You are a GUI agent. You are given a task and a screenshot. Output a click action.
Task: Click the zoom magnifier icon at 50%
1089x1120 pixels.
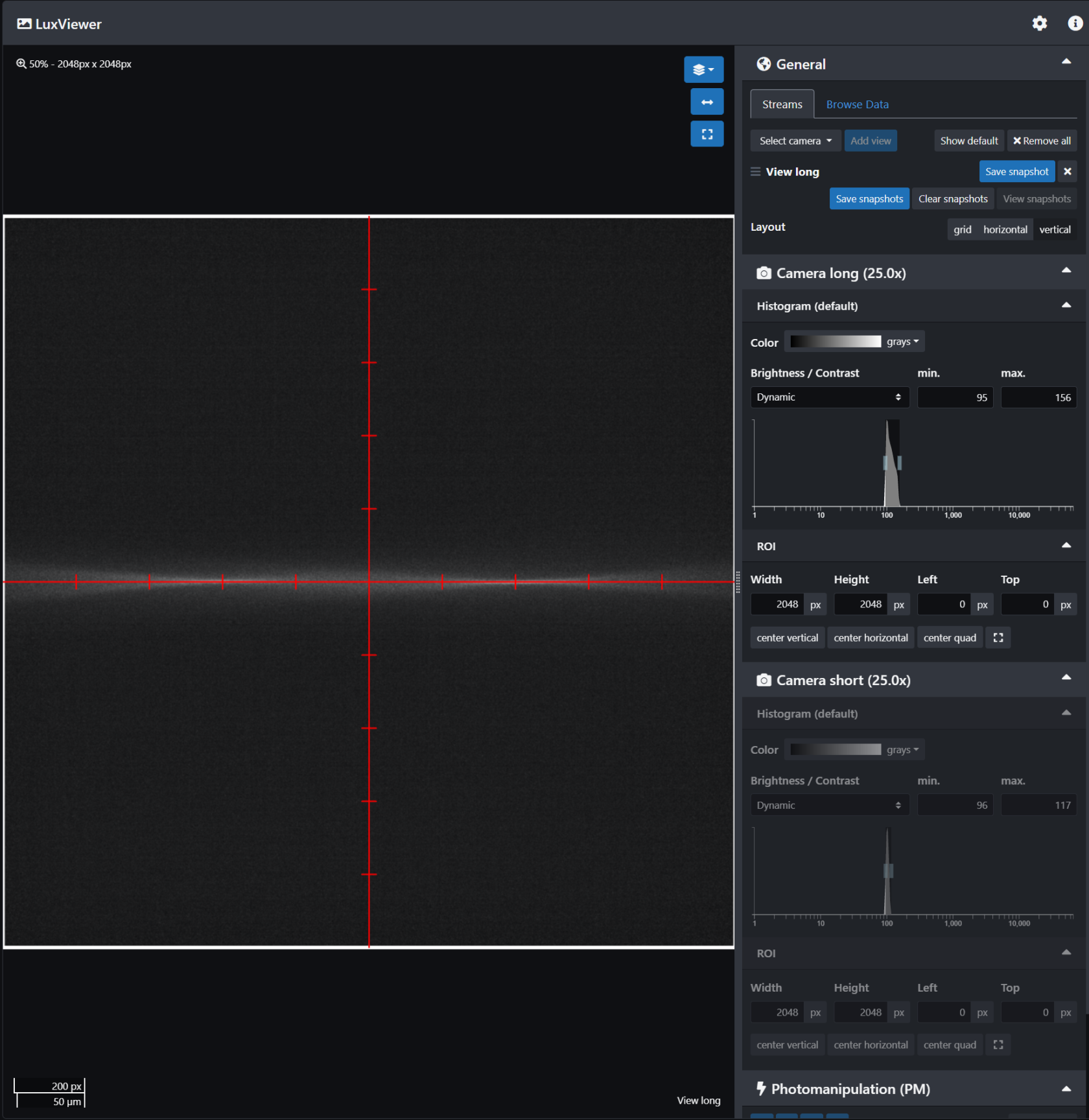21,64
